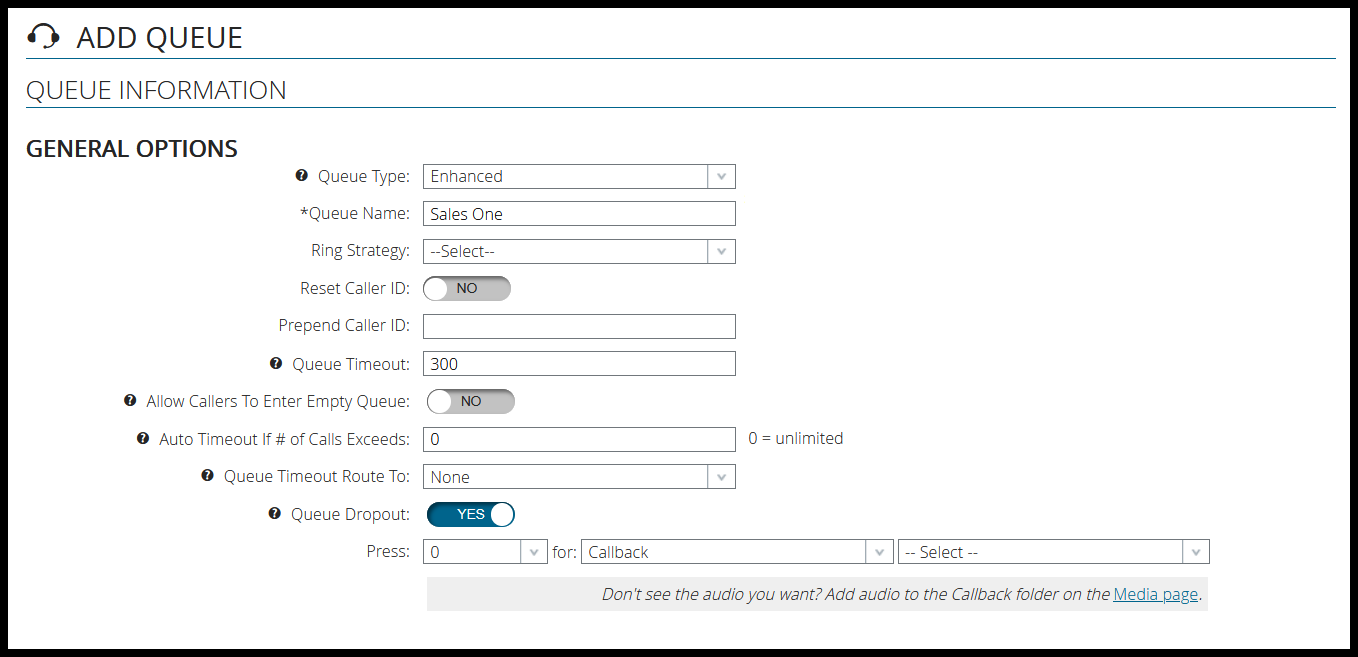Enable Allow Callers To Enter Empty Queue switch
The height and width of the screenshot is (657, 1358).
click(x=471, y=402)
